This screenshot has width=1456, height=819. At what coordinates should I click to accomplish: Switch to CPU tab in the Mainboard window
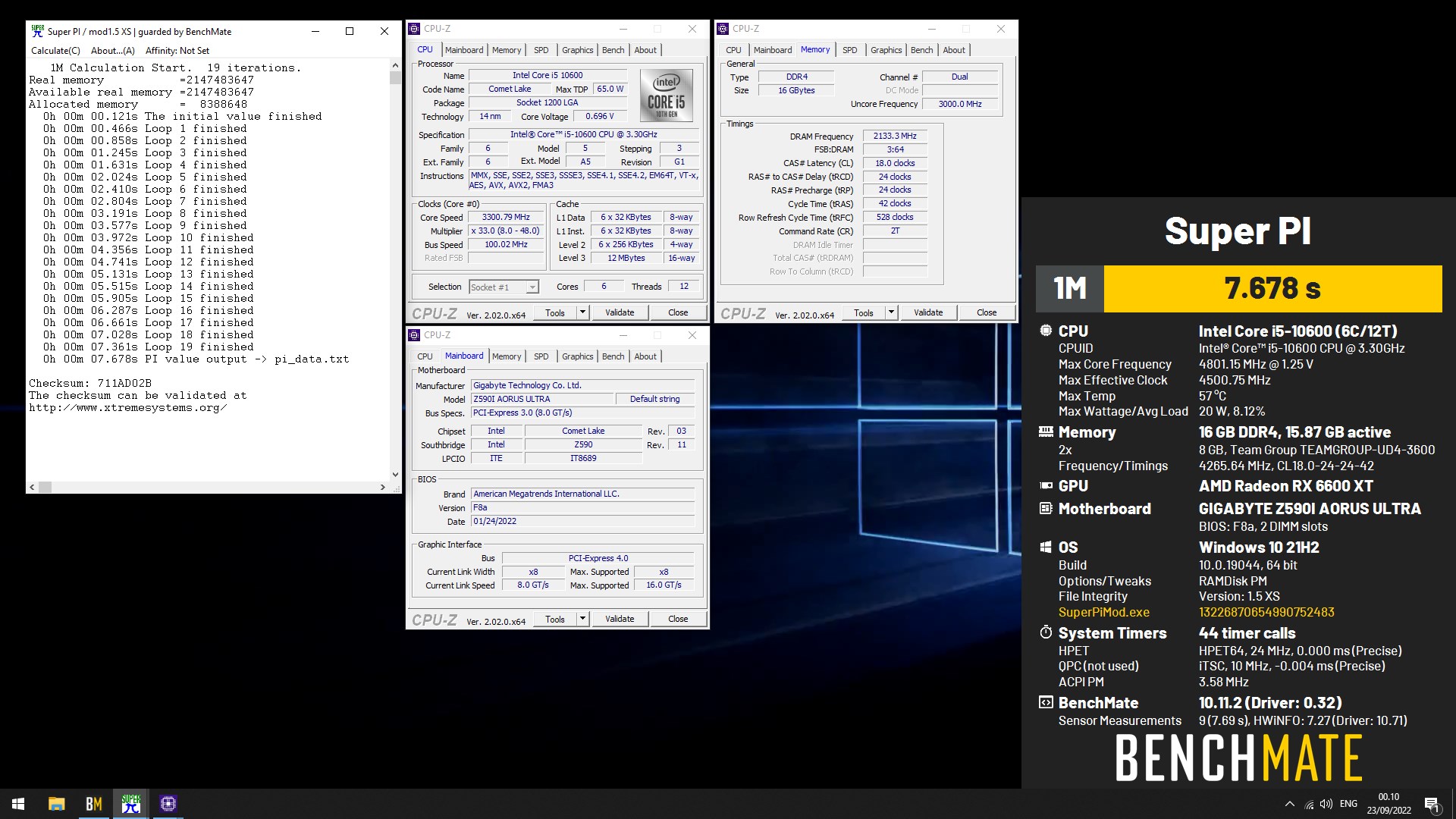tap(425, 356)
